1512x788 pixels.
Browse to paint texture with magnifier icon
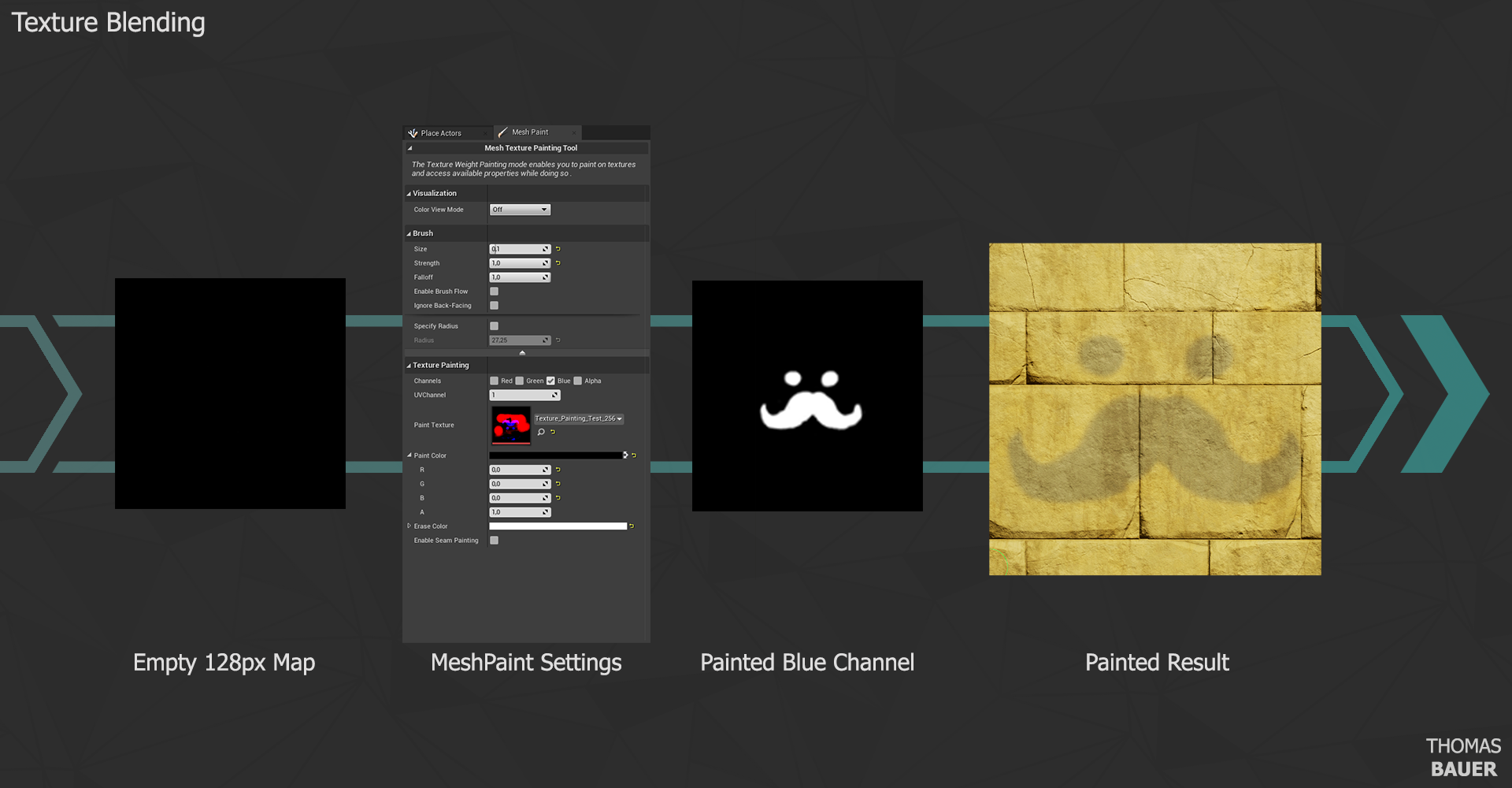(x=541, y=432)
